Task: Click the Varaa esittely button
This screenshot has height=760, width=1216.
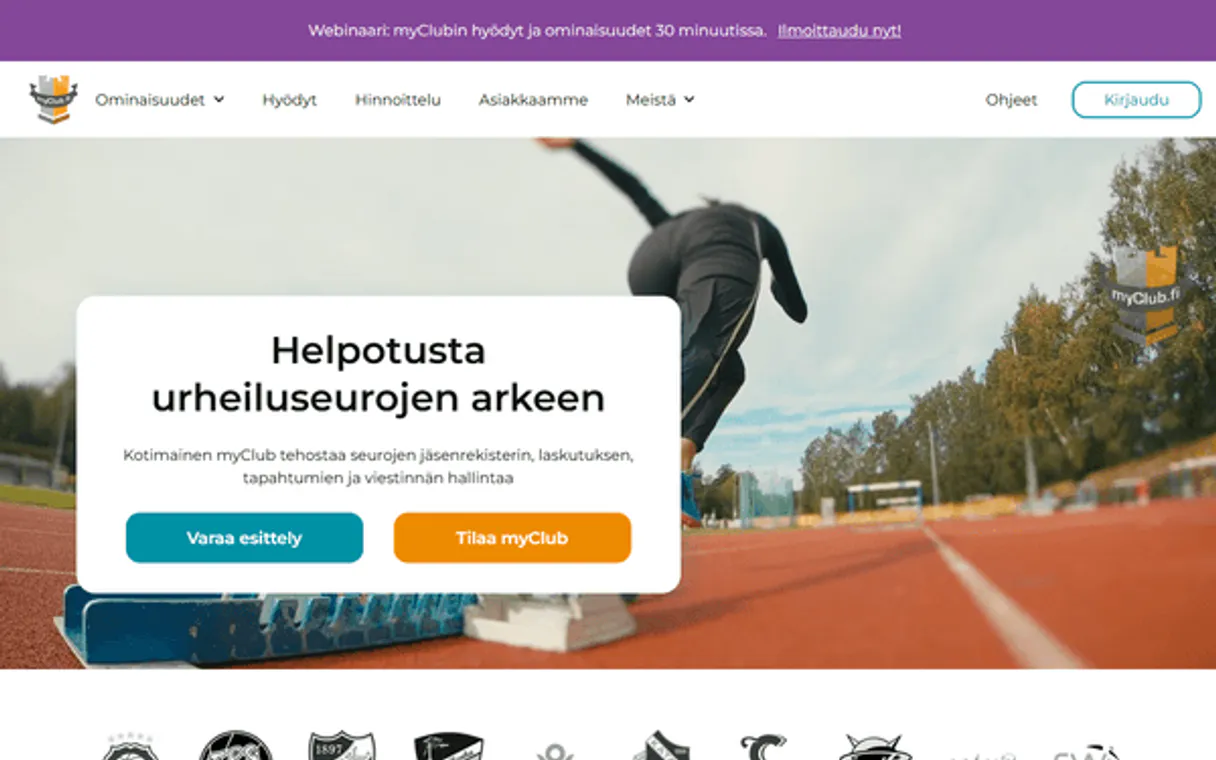Action: 244,538
